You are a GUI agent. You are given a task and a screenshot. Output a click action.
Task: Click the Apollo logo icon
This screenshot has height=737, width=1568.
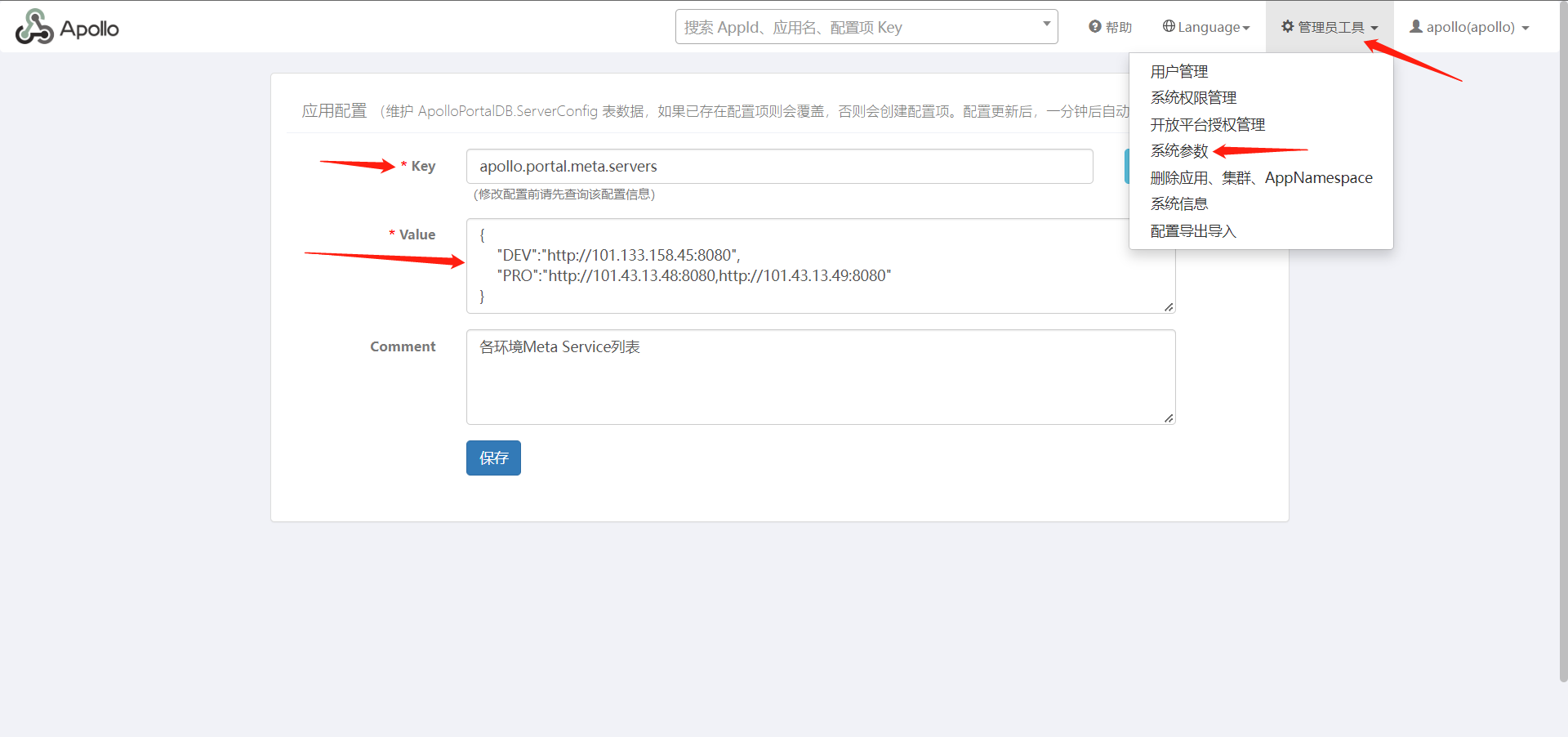[x=34, y=27]
